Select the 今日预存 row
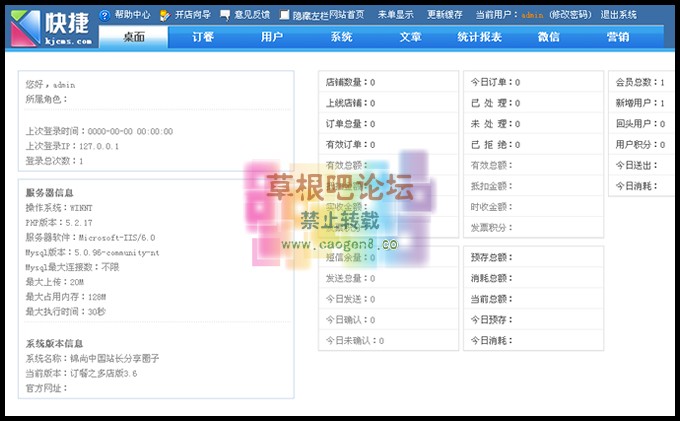Image resolution: width=680 pixels, height=421 pixels. [533, 320]
